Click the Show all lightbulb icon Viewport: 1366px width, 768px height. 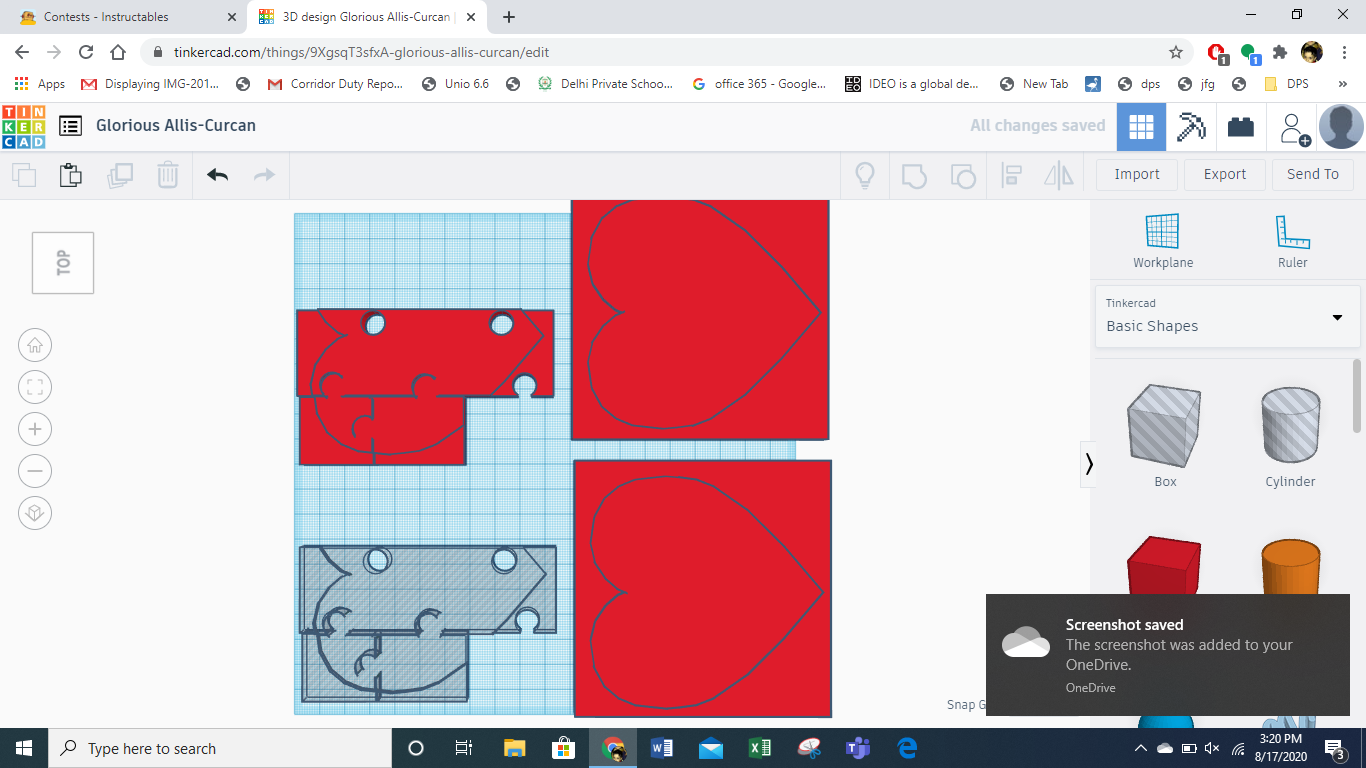click(865, 176)
